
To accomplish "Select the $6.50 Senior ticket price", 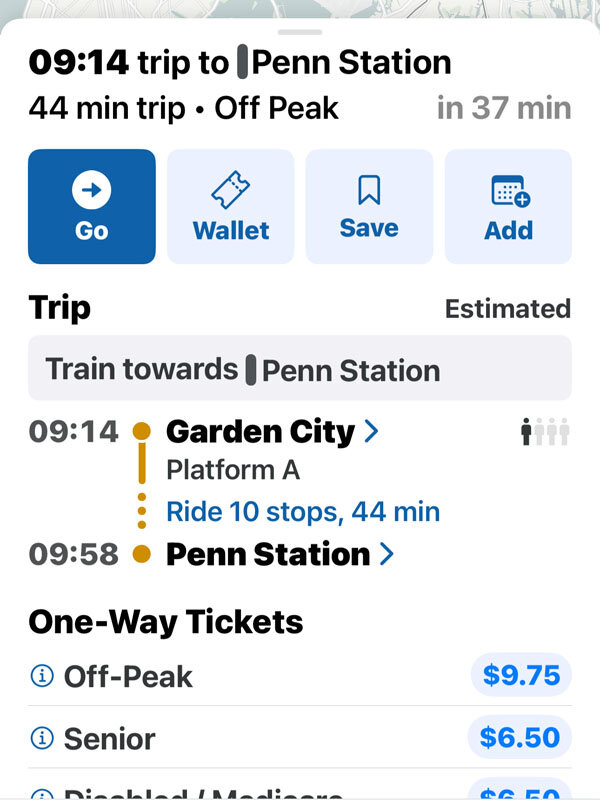I will coord(519,737).
